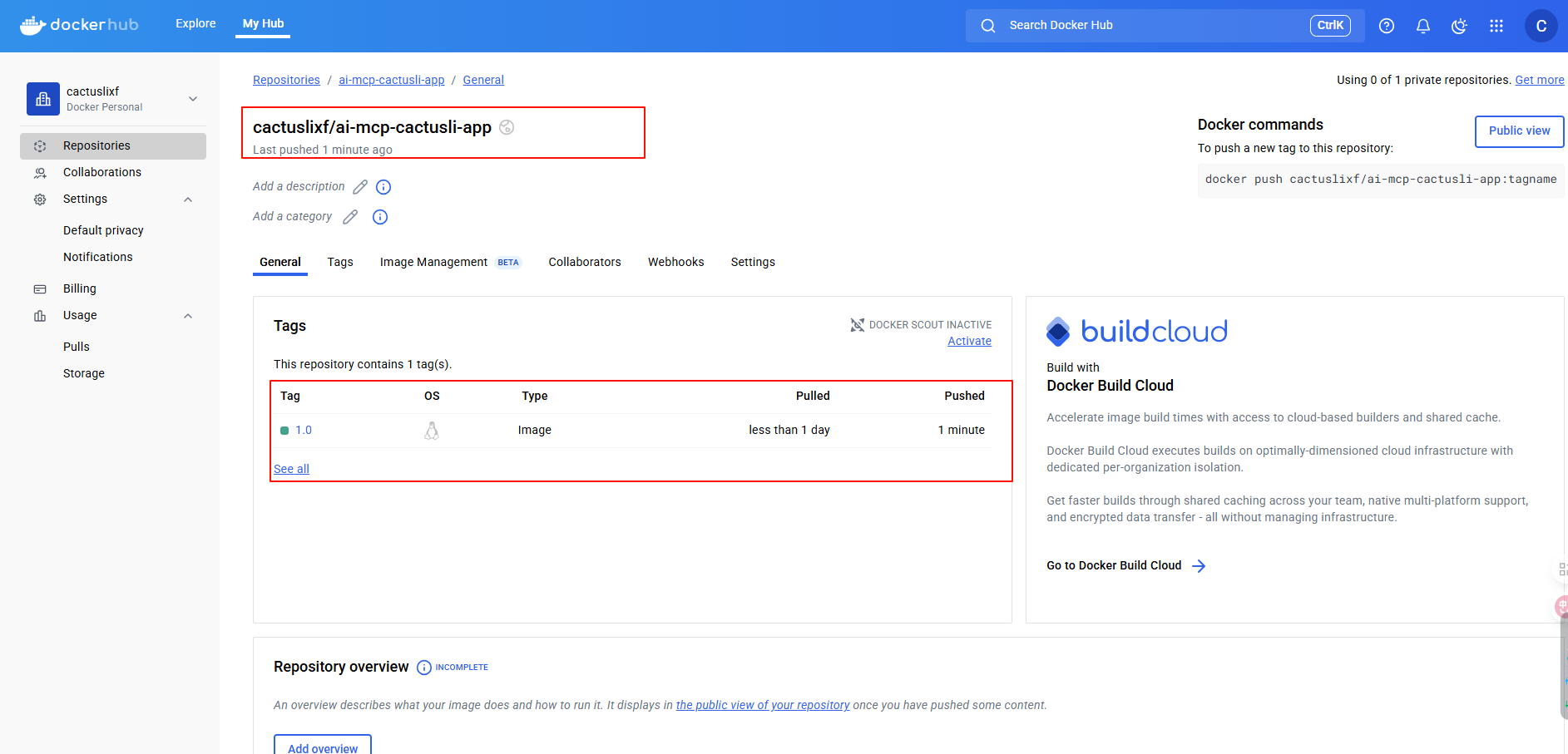Click the General breadcrumb link
Viewport: 1568px width, 754px height.
483,80
